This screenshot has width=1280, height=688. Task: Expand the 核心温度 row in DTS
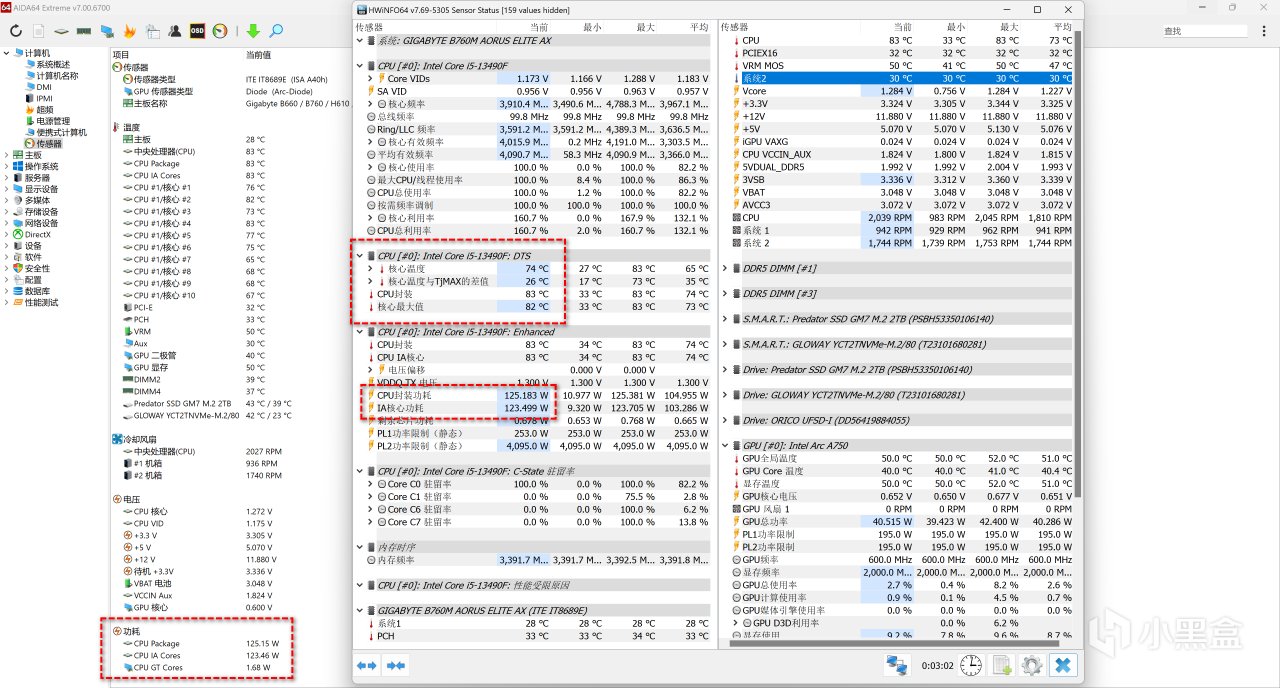coord(371,269)
